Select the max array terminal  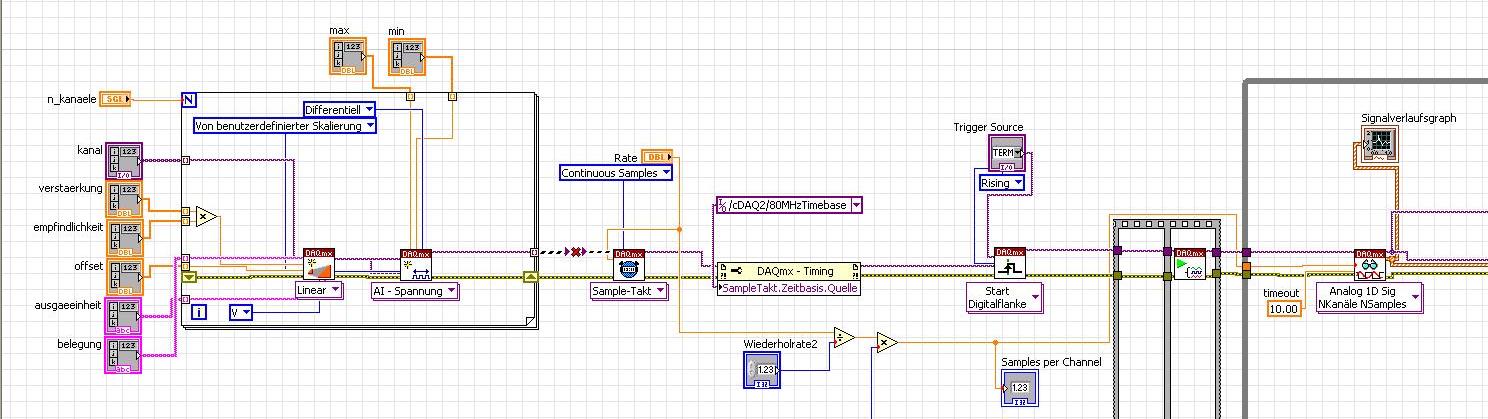click(349, 56)
